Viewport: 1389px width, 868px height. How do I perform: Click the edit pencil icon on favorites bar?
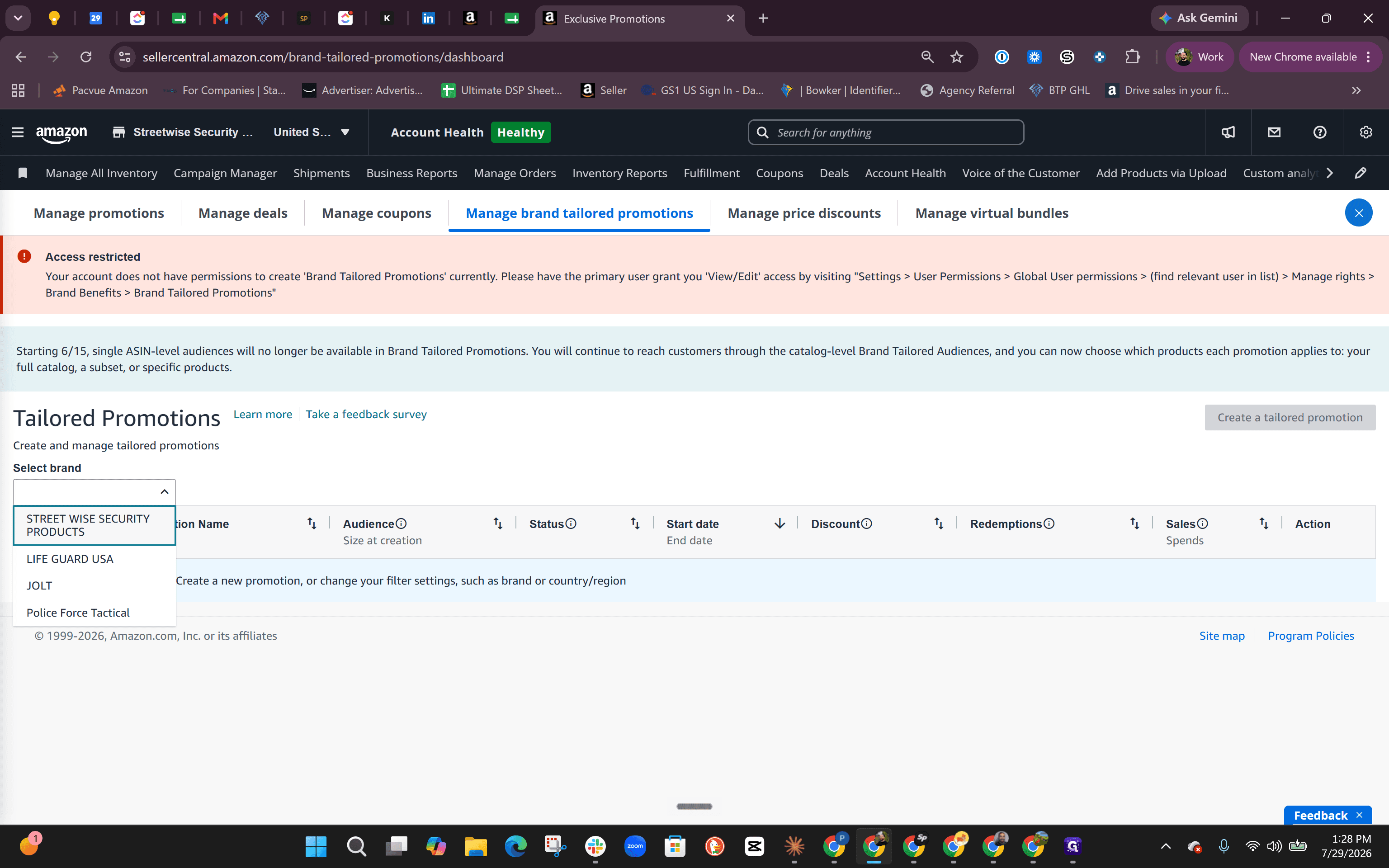[1361, 173]
